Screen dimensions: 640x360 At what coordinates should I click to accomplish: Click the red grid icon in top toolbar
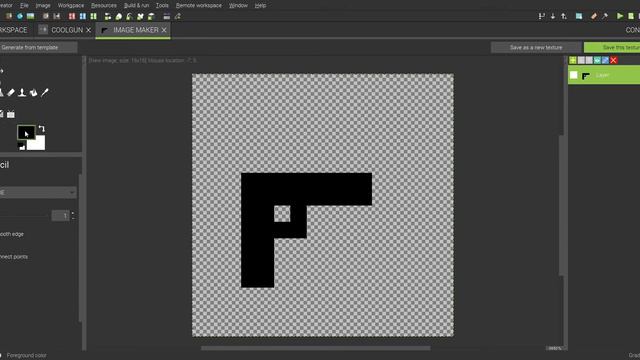[72, 16]
